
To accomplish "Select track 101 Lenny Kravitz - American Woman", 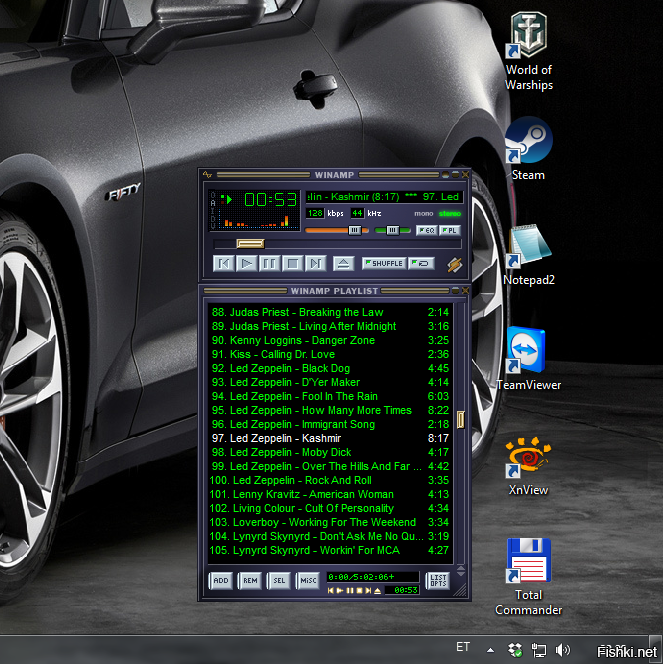I will [330, 494].
